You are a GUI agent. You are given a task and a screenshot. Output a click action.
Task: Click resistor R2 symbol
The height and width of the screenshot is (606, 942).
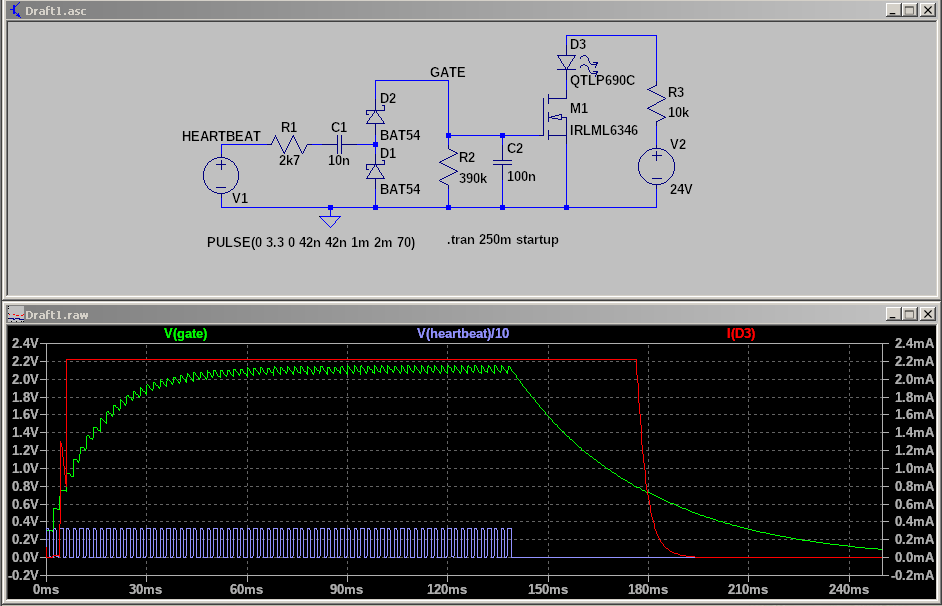pyautogui.click(x=448, y=167)
